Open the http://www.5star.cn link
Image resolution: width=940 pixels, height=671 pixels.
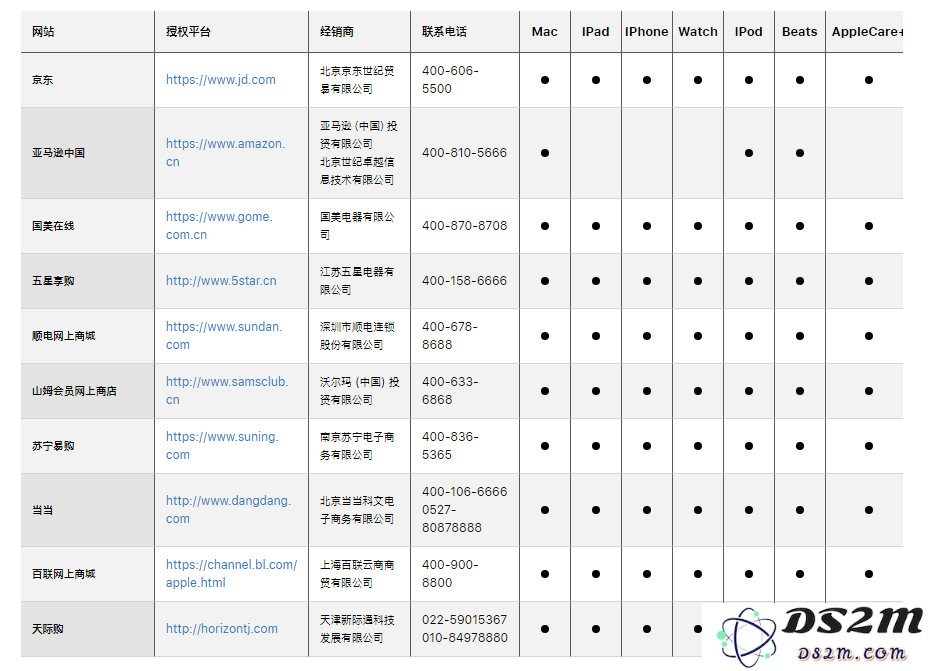coord(221,281)
